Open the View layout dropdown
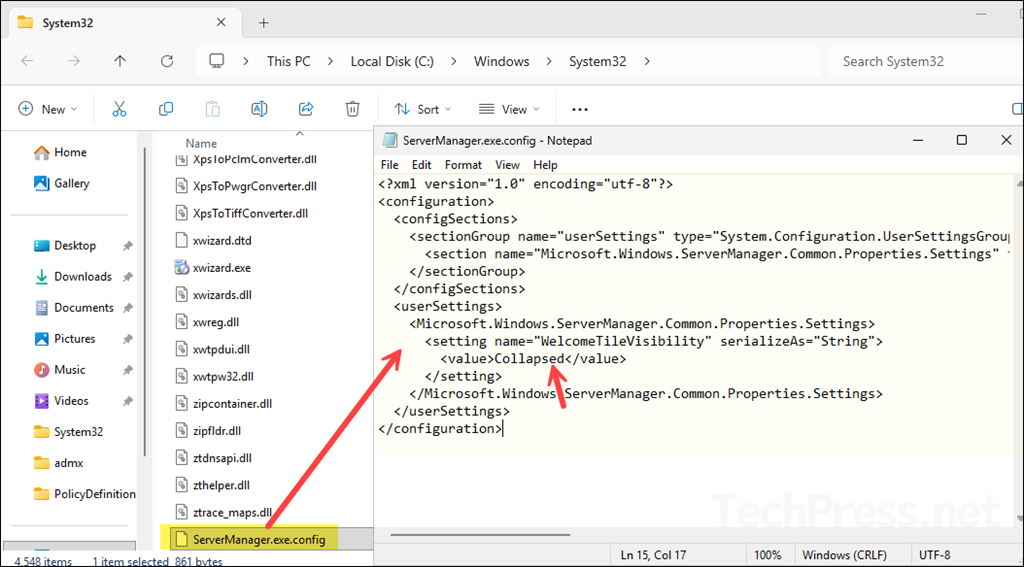Image resolution: width=1024 pixels, height=567 pixels. [509, 109]
